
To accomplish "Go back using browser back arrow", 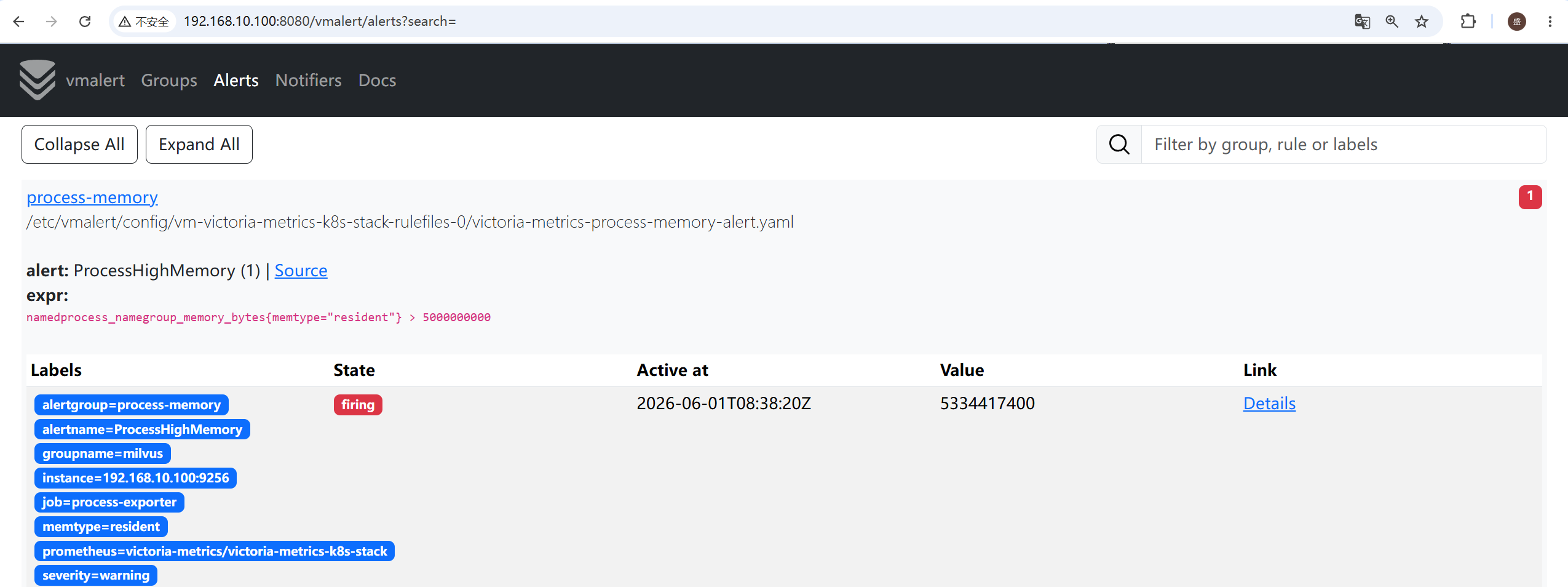I will [18, 22].
